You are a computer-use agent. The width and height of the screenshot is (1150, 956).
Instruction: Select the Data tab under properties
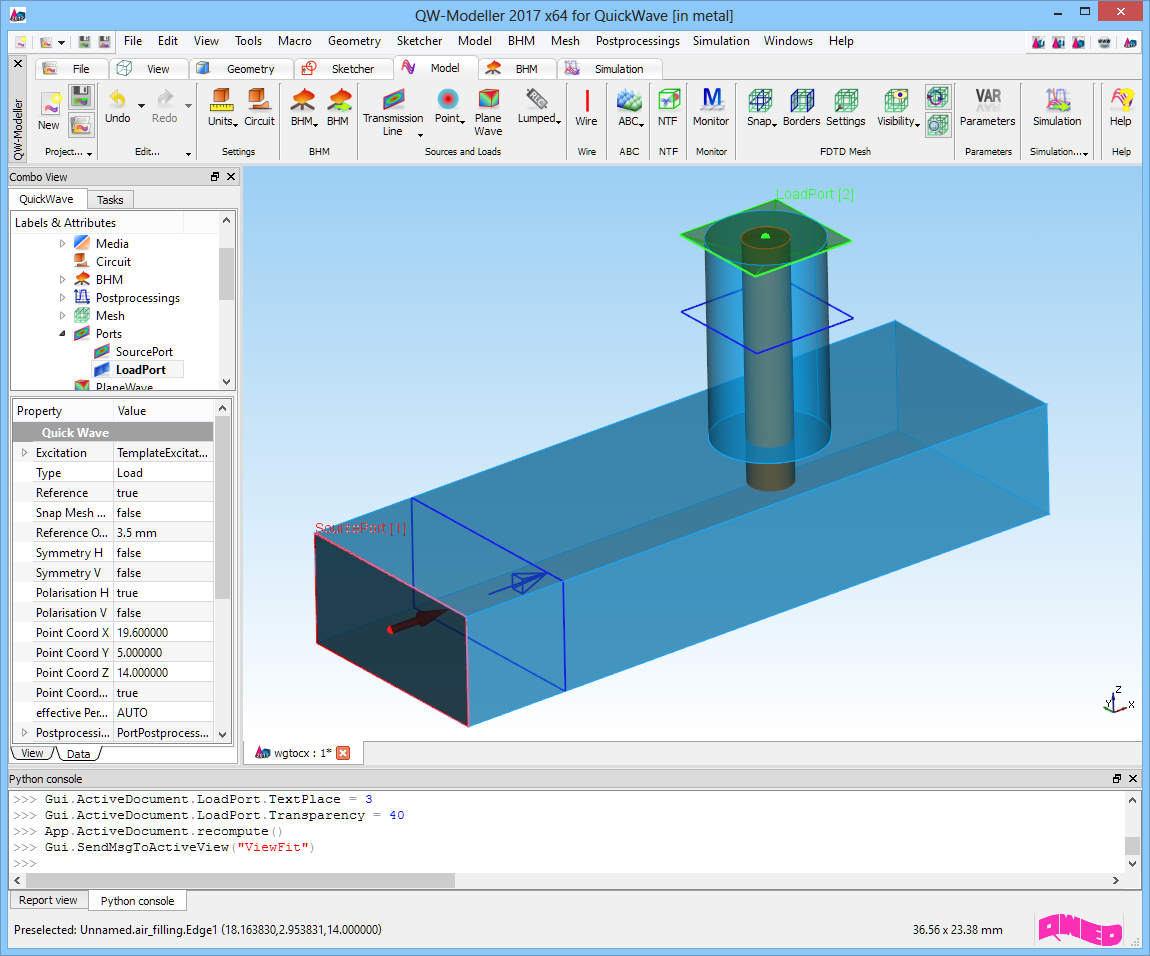pyautogui.click(x=78, y=754)
